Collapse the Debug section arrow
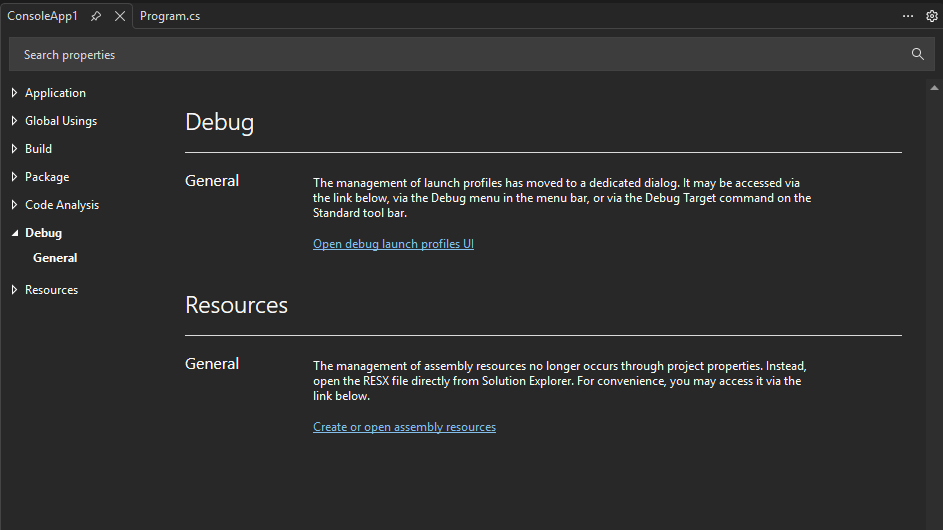The height and width of the screenshot is (530, 943). [14, 233]
